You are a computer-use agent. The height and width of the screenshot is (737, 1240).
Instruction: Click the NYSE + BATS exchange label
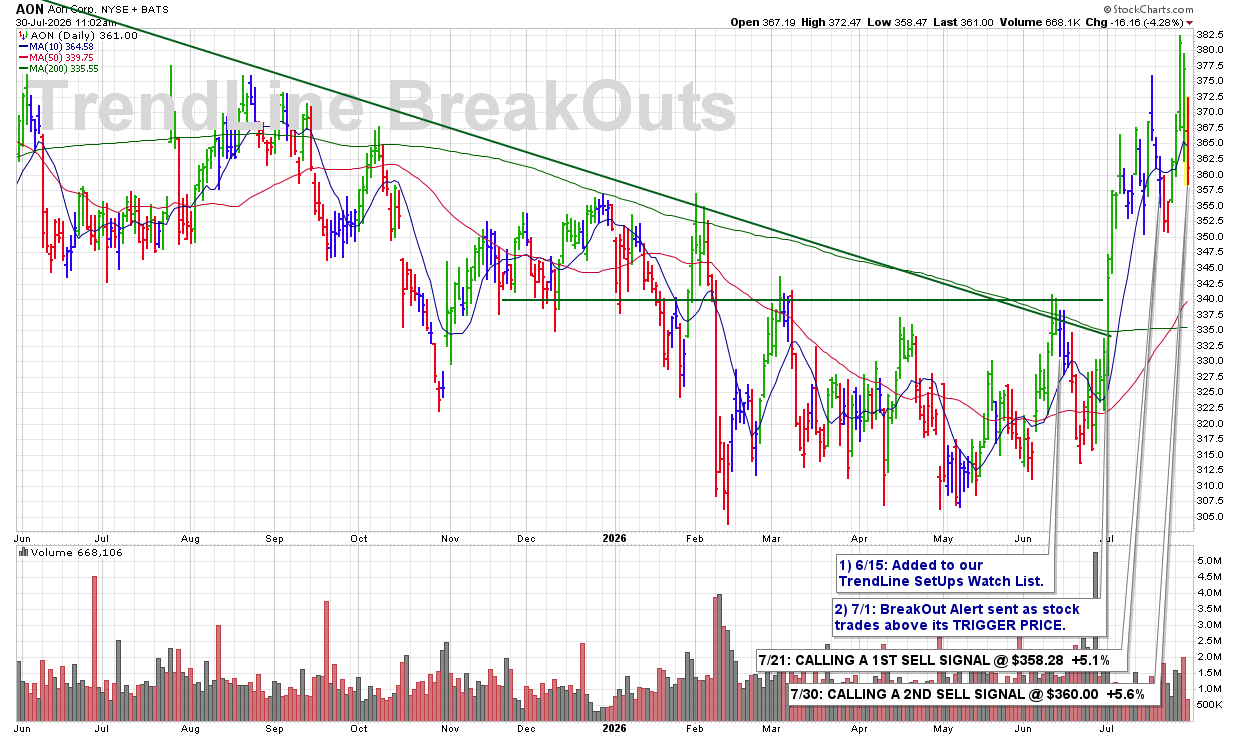[x=133, y=9]
